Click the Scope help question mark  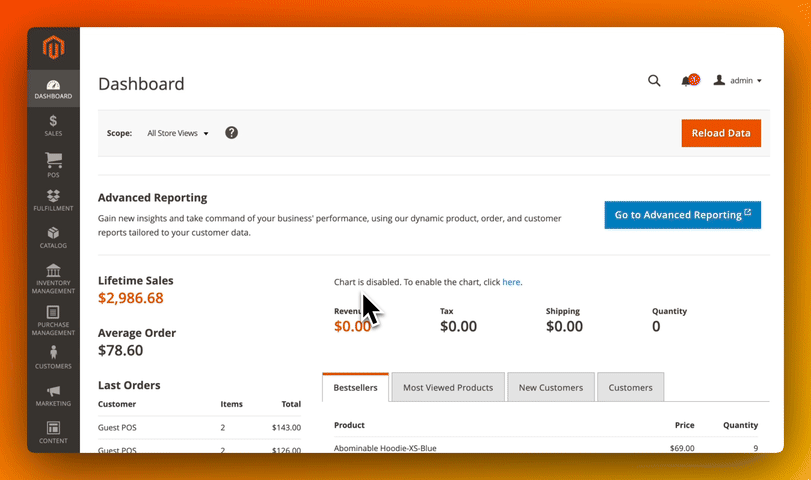click(232, 133)
